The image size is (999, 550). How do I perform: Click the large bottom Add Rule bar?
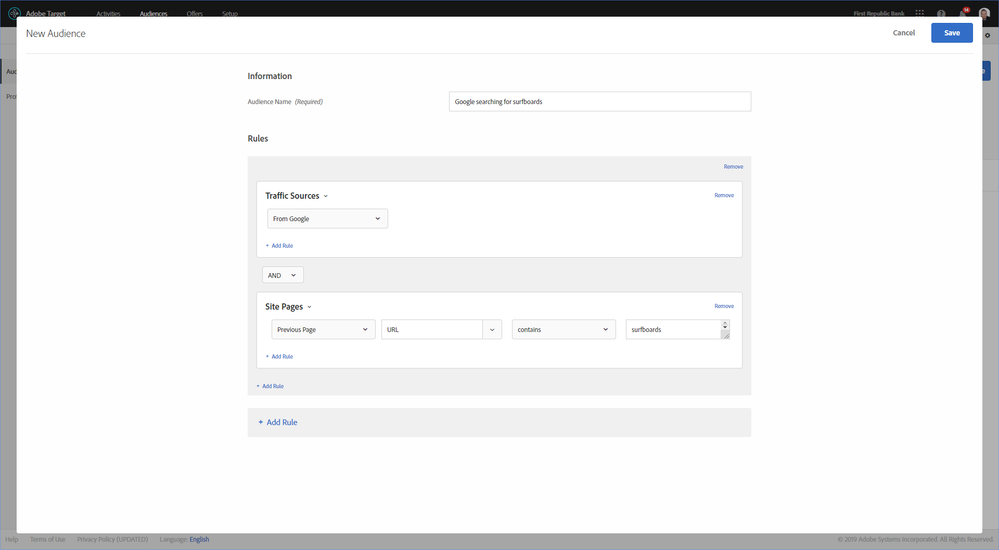tap(499, 422)
